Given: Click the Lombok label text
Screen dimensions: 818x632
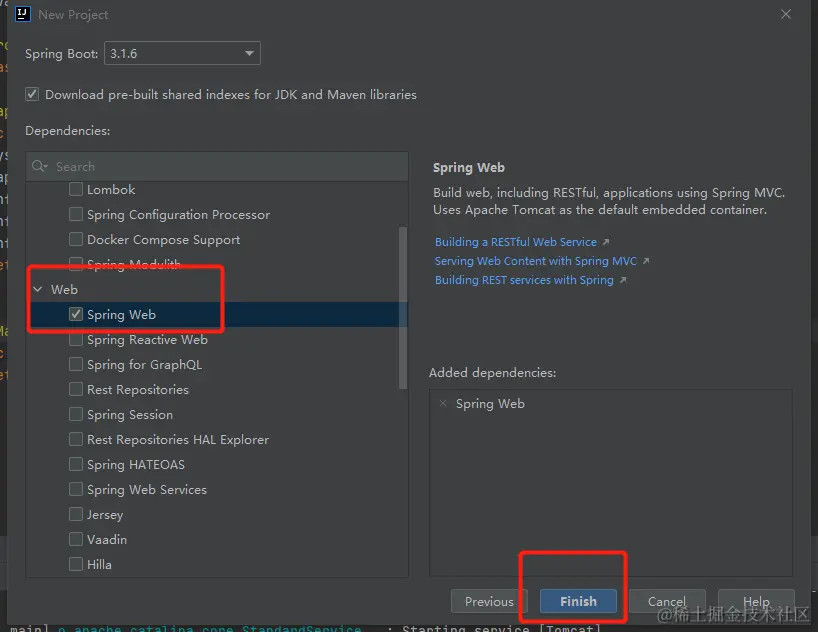Looking at the screenshot, I should pyautogui.click(x=111, y=189).
